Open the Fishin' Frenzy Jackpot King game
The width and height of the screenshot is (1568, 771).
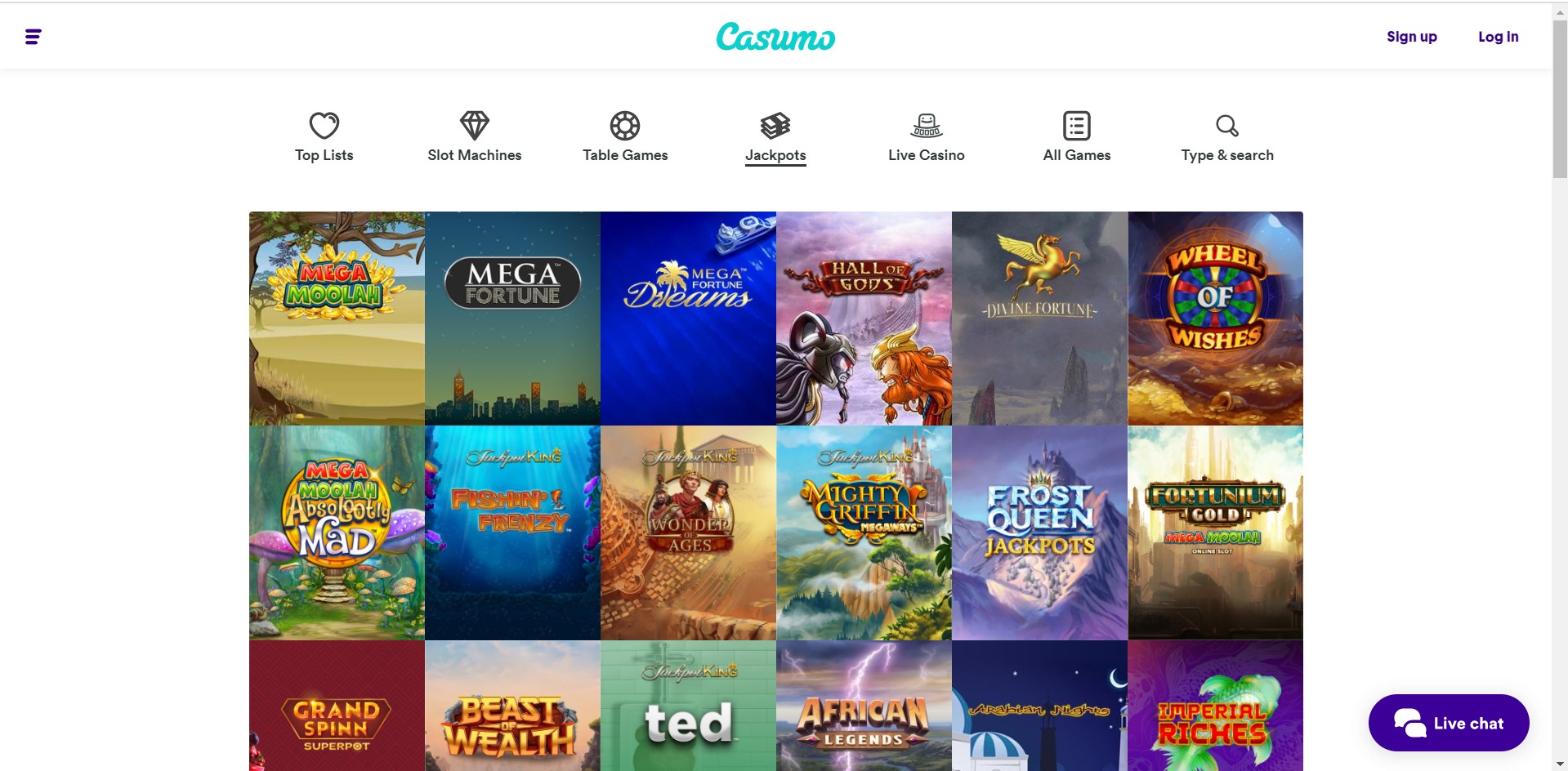click(x=512, y=533)
